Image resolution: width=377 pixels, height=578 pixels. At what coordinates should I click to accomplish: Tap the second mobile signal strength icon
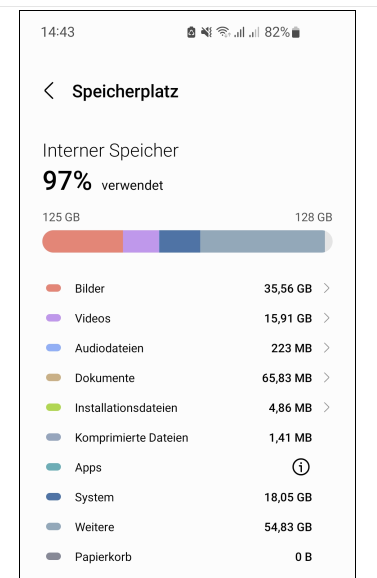pos(254,32)
